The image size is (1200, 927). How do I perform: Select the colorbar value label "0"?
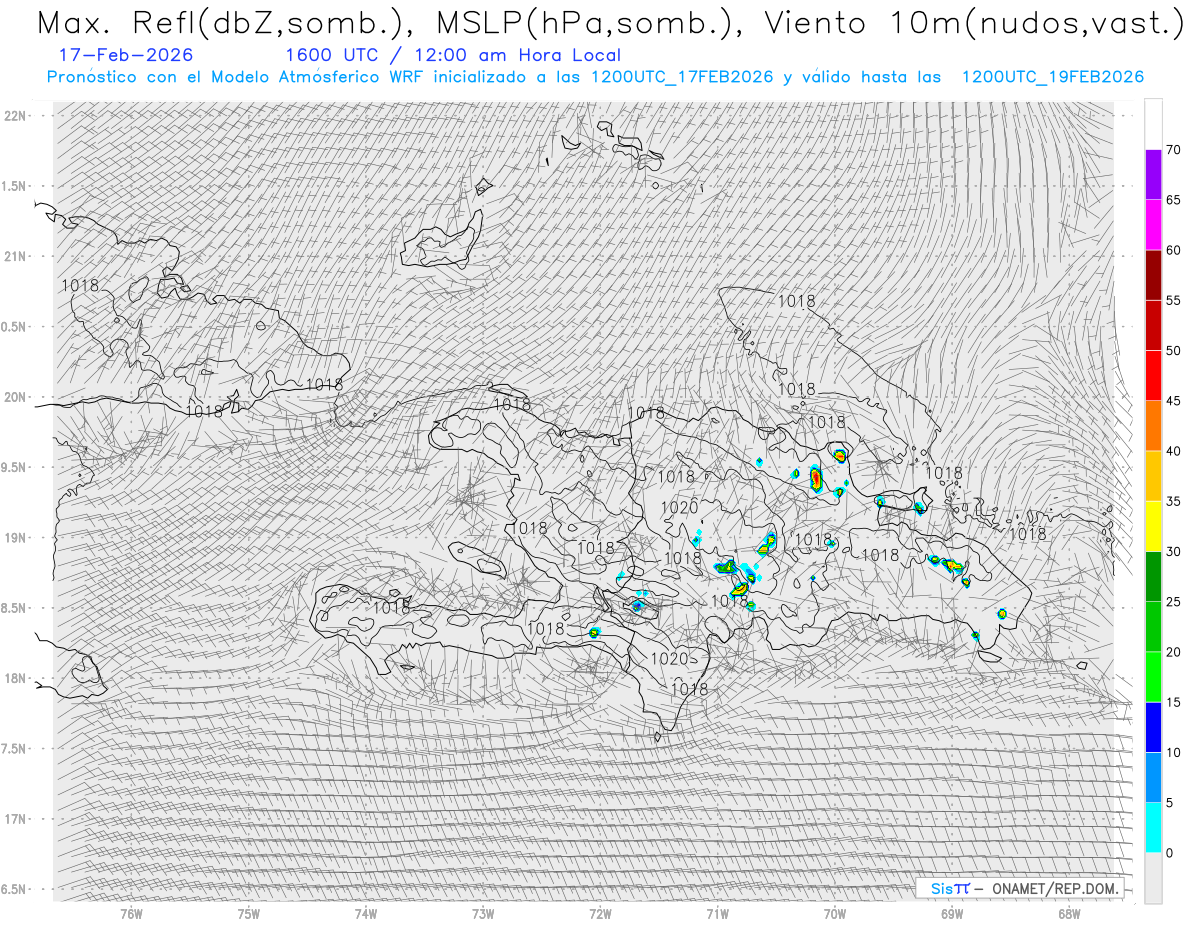tap(1170, 853)
